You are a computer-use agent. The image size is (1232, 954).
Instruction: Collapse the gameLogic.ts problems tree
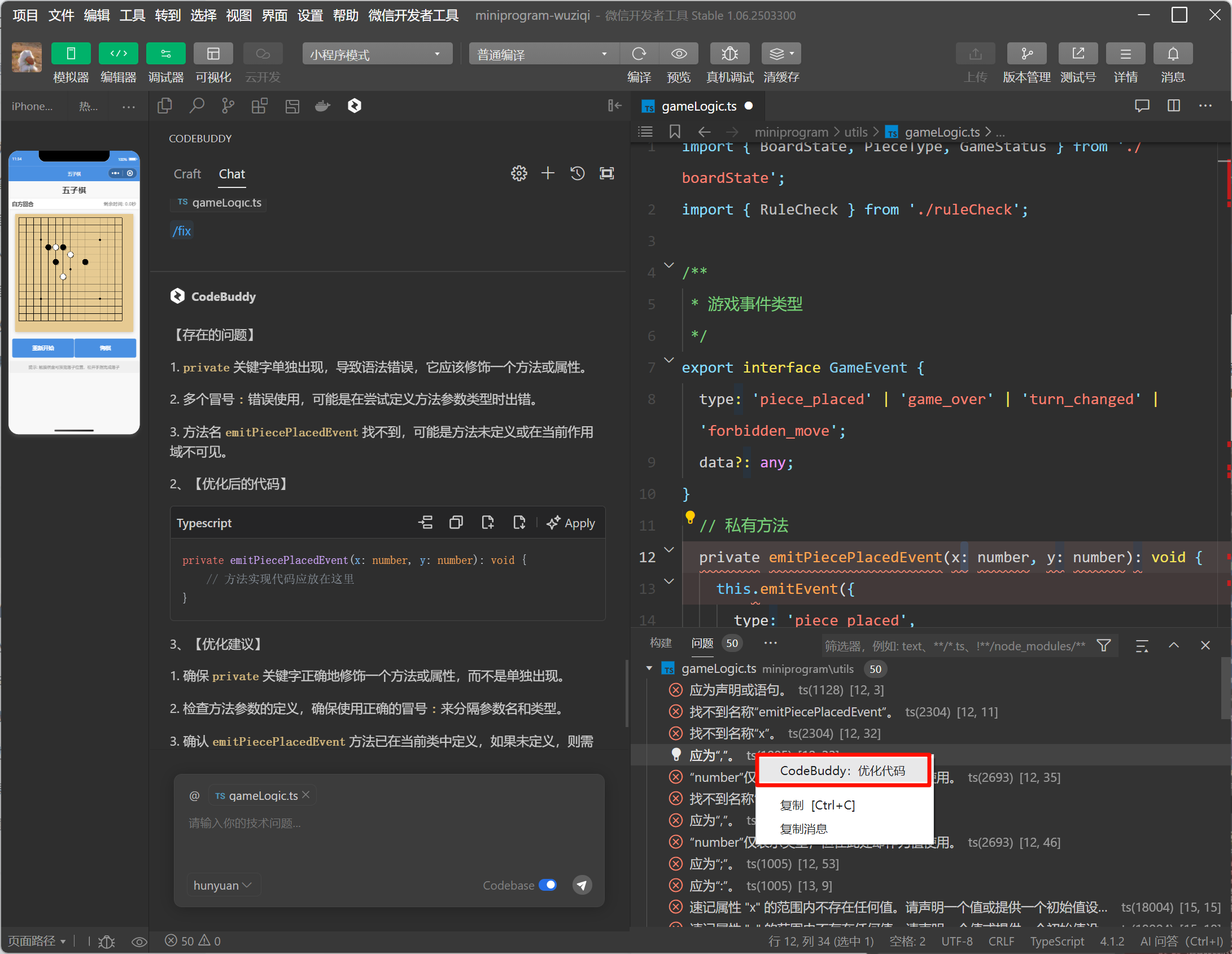coord(649,668)
